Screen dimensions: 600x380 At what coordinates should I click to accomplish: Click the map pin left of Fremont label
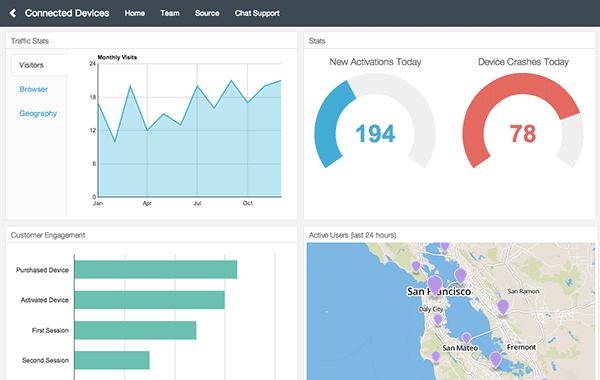point(496,360)
